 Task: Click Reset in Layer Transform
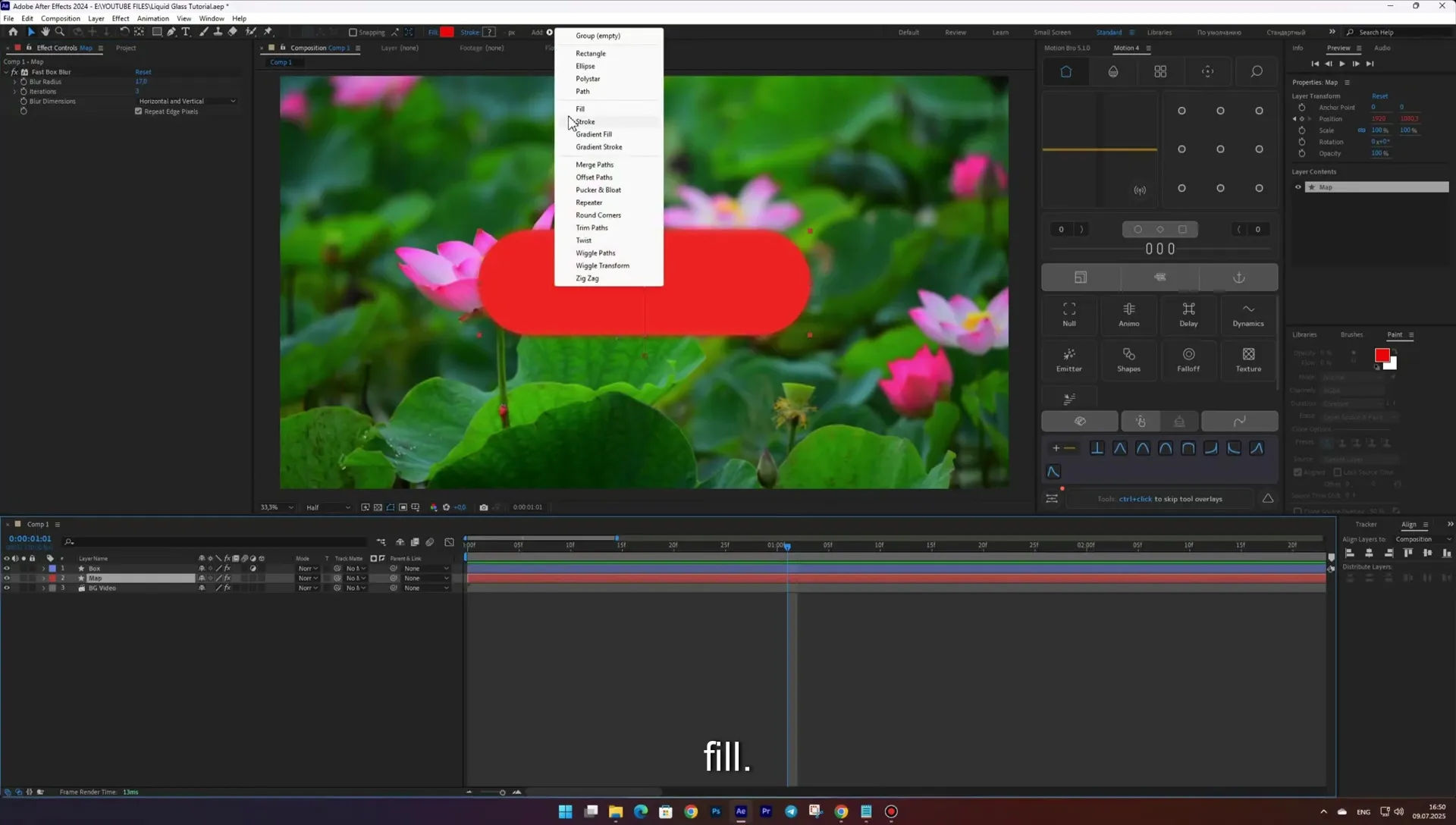[x=1379, y=96]
